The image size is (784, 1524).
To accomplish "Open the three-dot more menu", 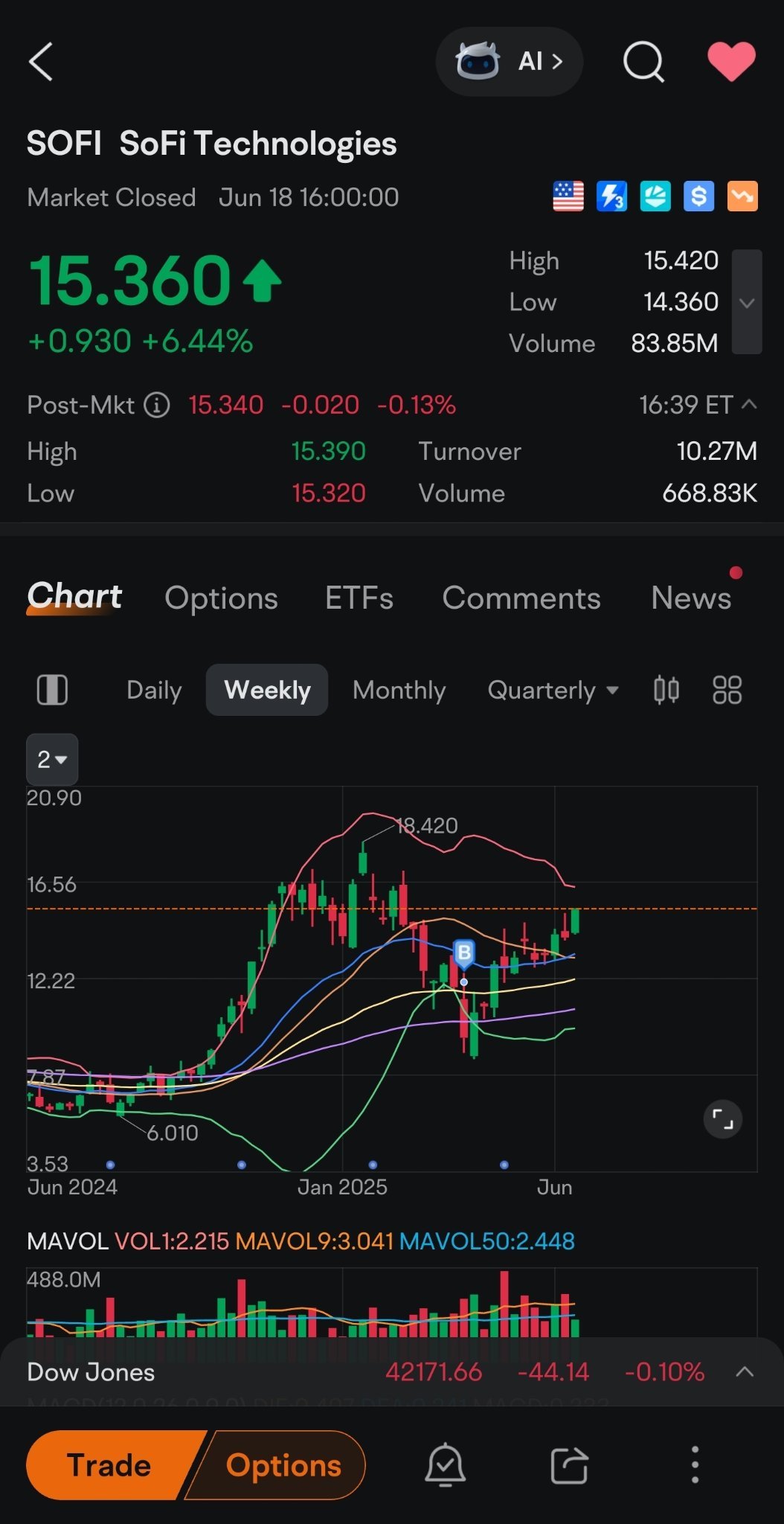I will coord(695,1465).
